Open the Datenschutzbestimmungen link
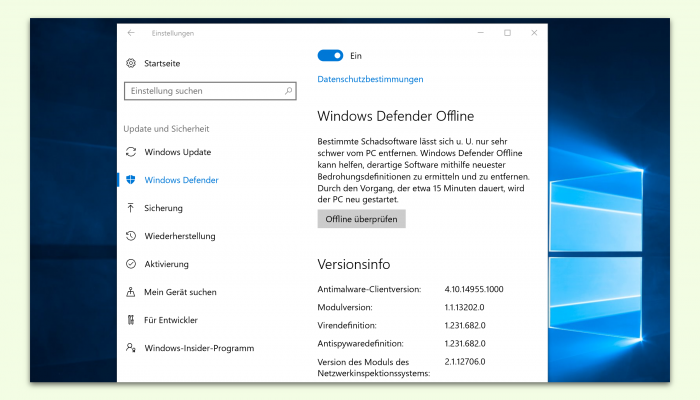700x400 pixels. [370, 79]
